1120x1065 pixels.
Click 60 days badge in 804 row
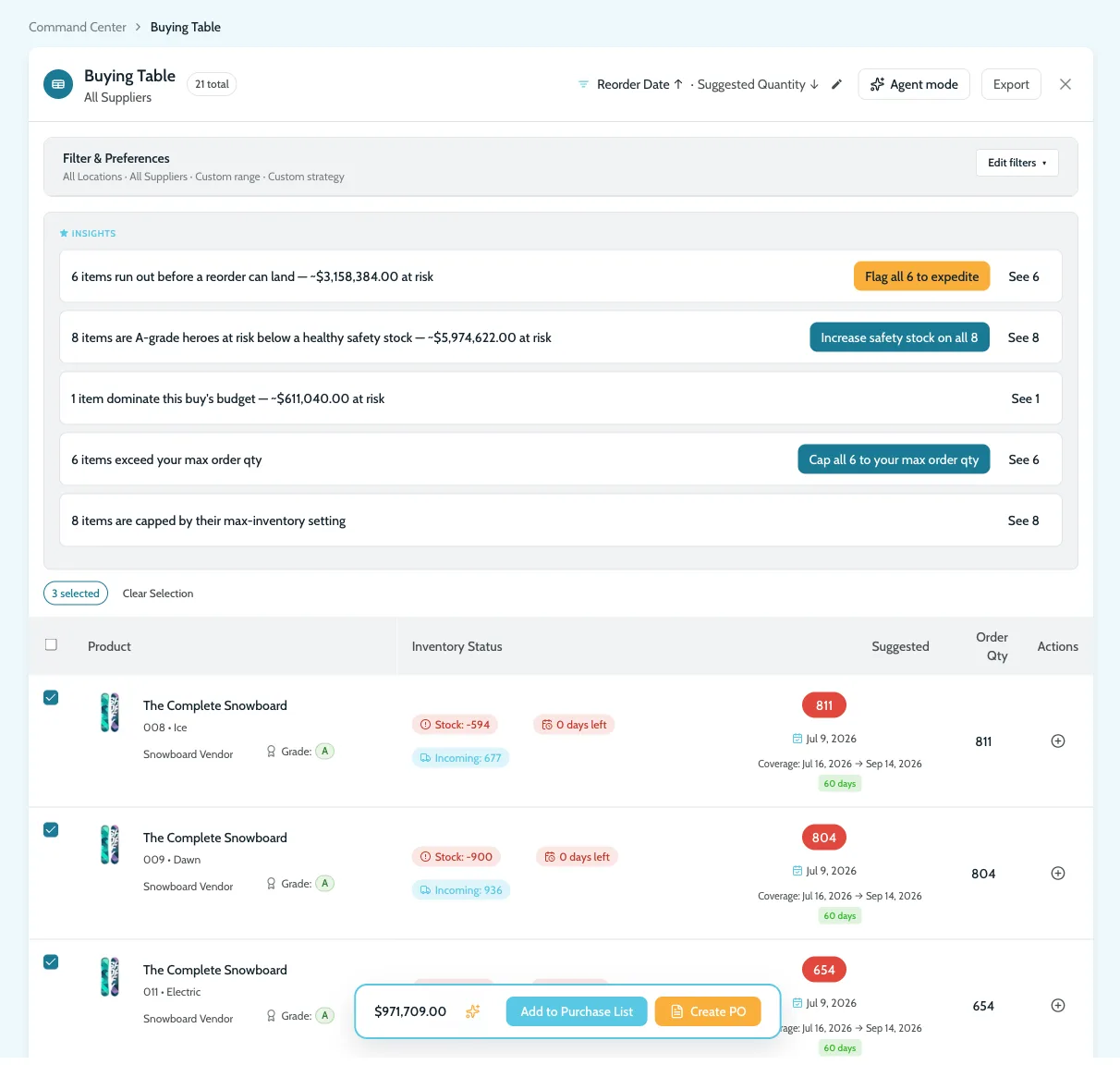coord(840,915)
